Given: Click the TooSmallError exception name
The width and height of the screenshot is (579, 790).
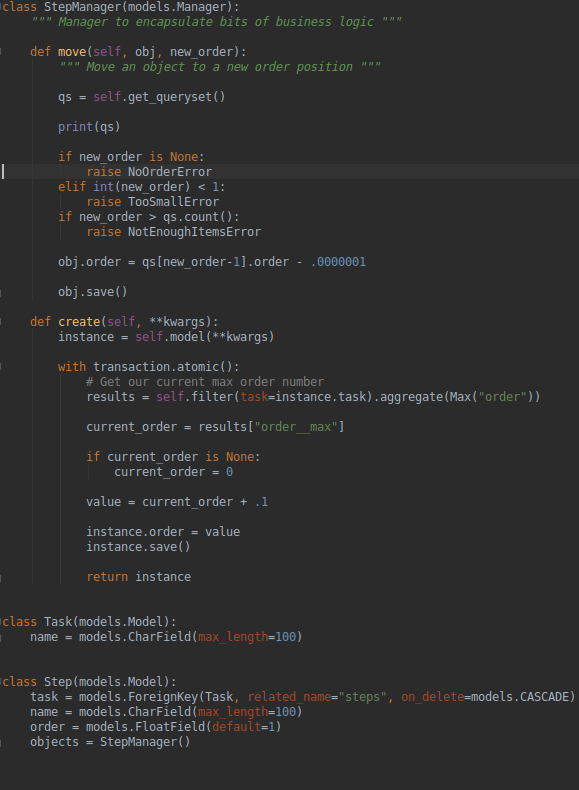Looking at the screenshot, I should 173,202.
